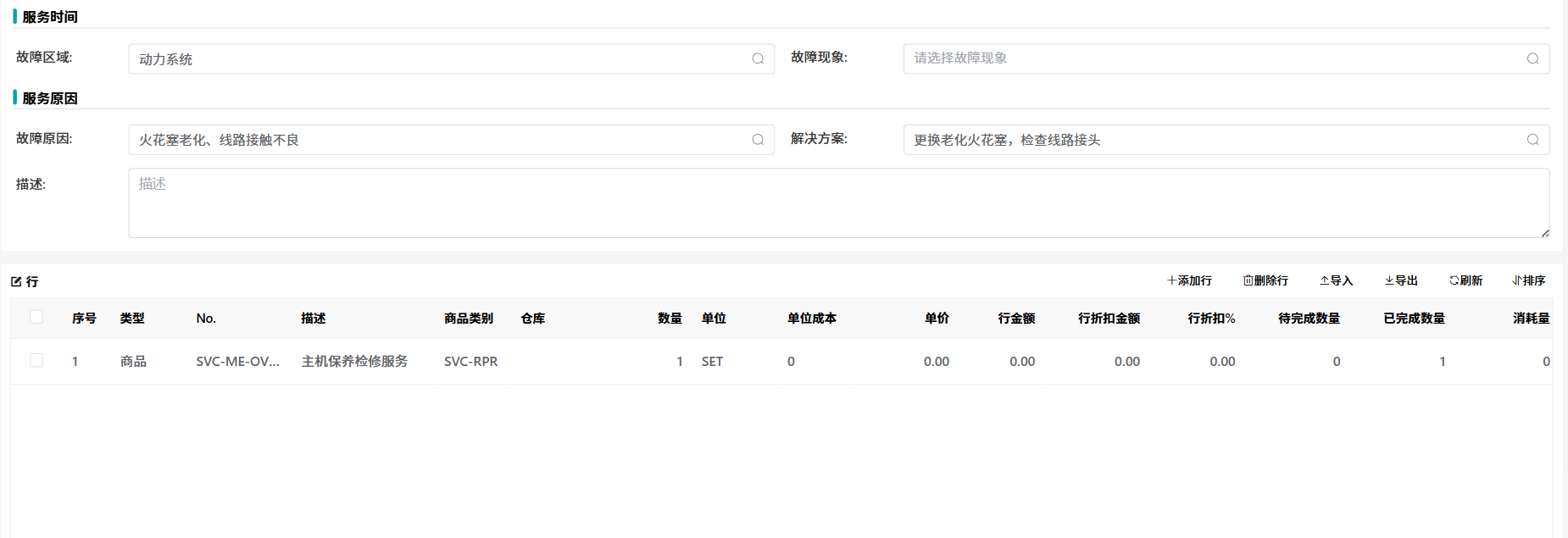The image size is (1568, 538).
Task: Click the 导入 import button
Action: (1336, 280)
